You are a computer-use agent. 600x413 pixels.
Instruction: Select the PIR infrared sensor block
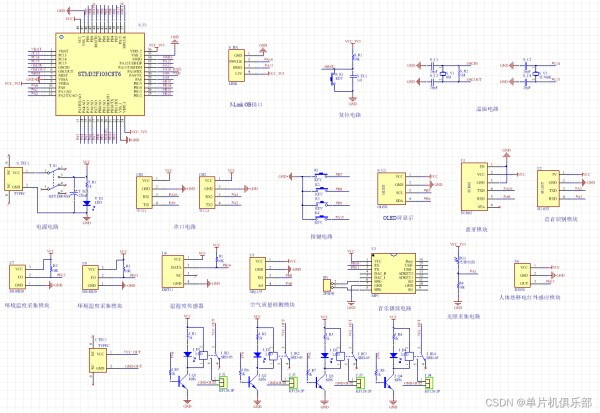(x=522, y=275)
